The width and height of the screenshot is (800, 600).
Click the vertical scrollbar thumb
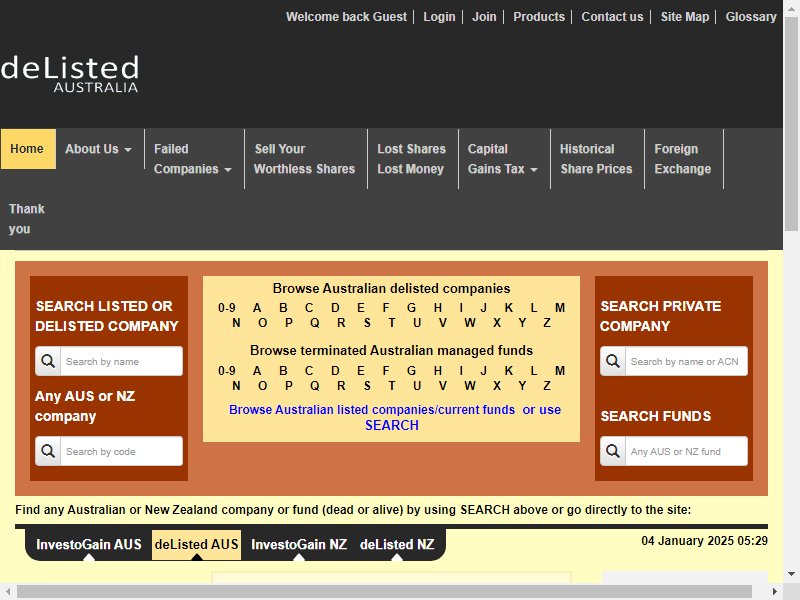[791, 123]
